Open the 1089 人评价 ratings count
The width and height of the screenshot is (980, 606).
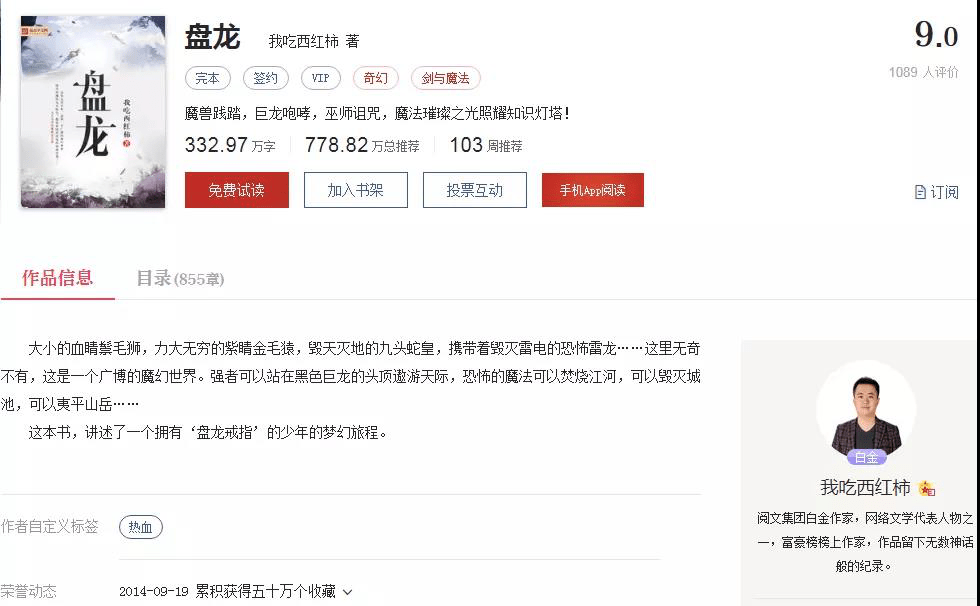[x=923, y=72]
